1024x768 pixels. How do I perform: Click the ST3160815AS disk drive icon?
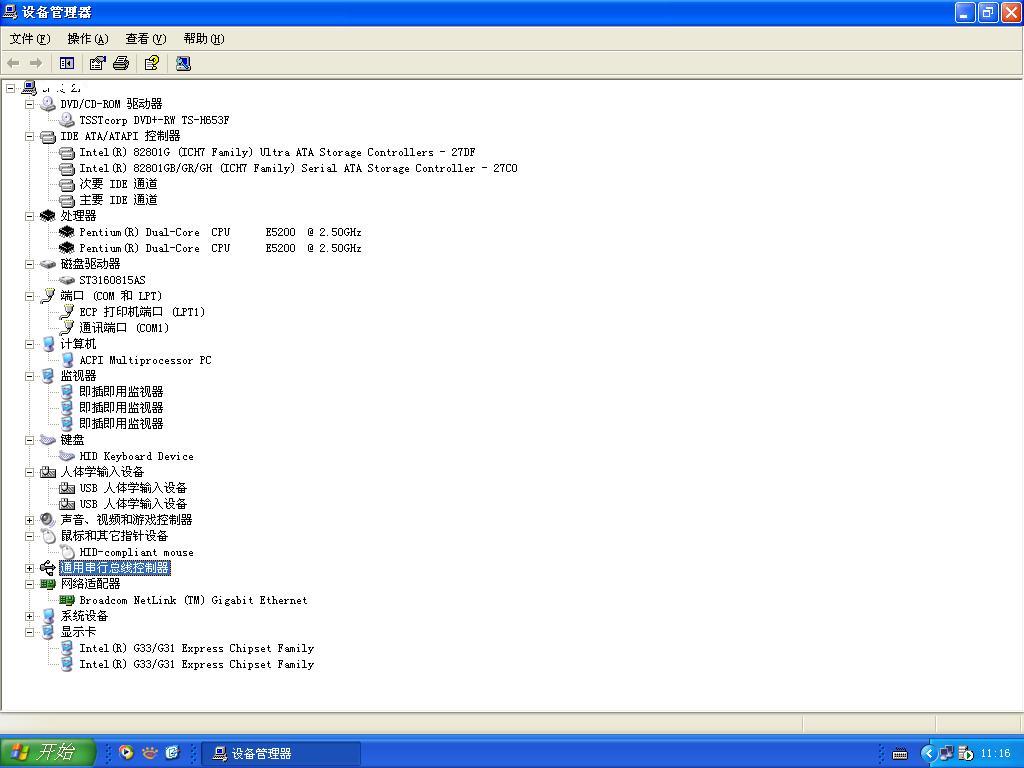point(67,280)
